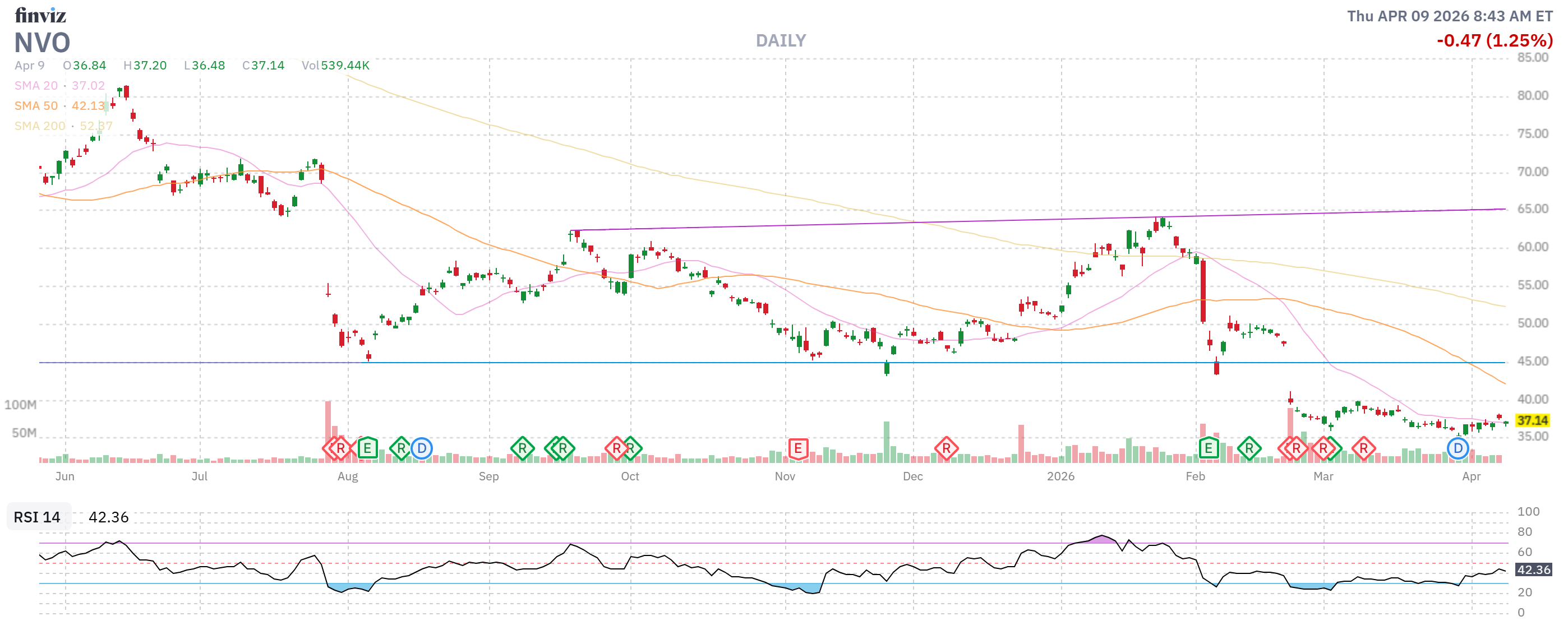Click the green E earnings marker in August

coord(367,449)
